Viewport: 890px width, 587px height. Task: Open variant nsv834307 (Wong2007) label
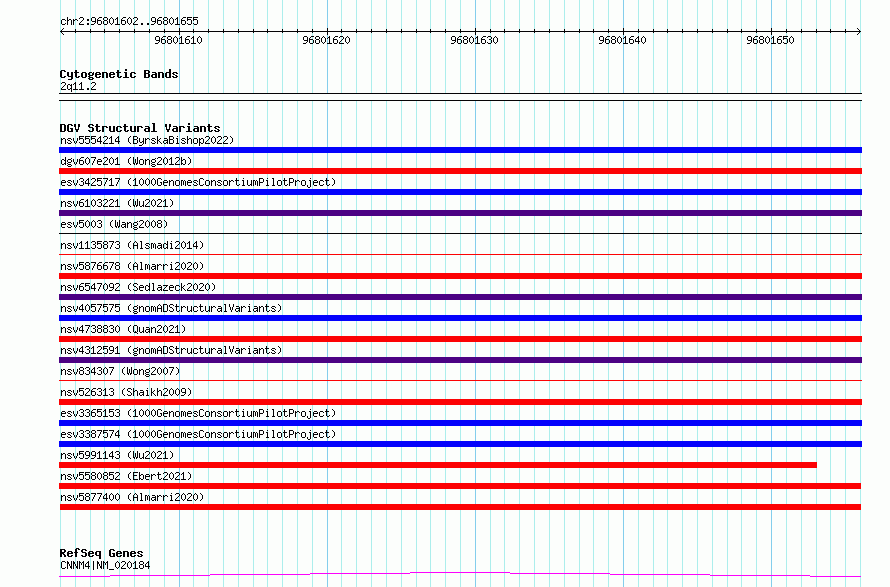(x=120, y=371)
